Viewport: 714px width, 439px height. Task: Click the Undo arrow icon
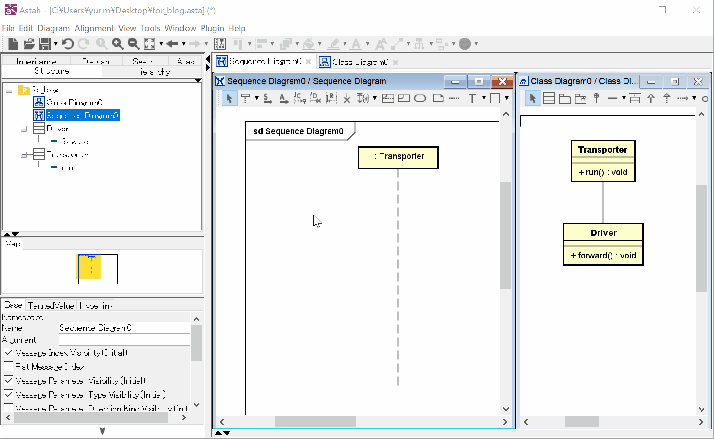pos(67,44)
